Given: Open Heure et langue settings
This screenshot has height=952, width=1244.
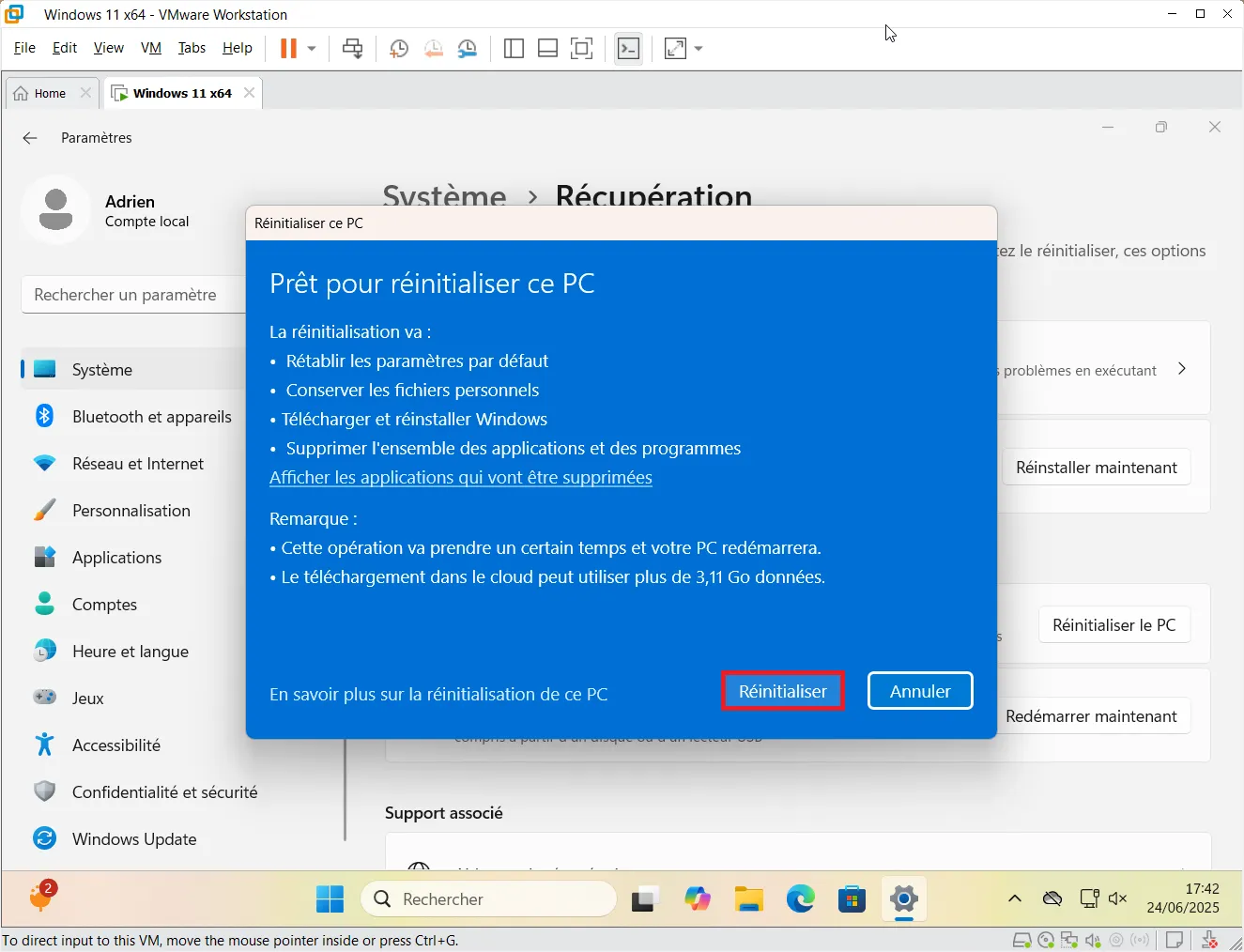Looking at the screenshot, I should (x=133, y=652).
